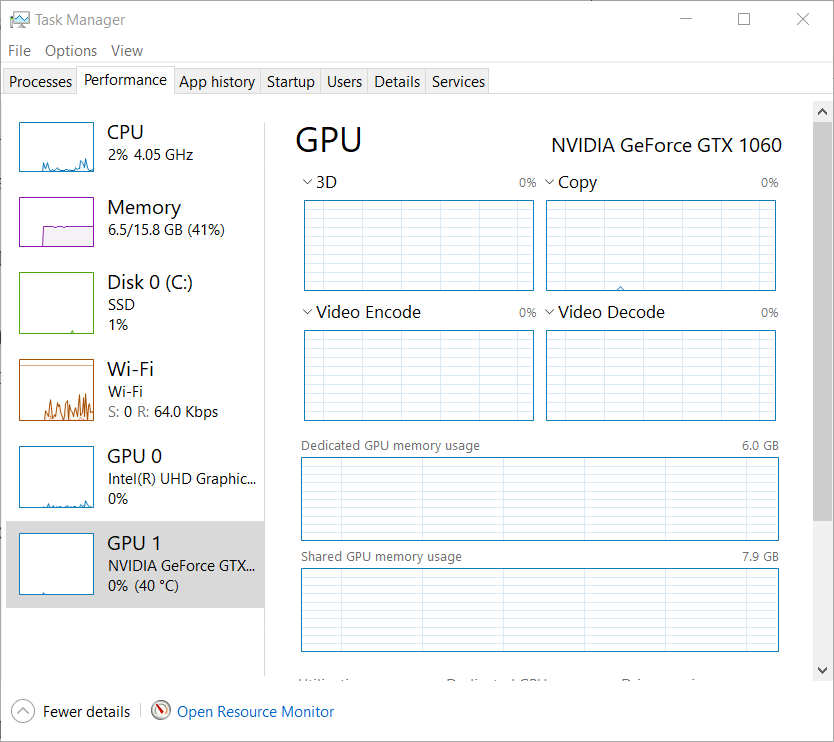
Task: Select the Disk 0 (C:) mini graph
Action: [56, 303]
